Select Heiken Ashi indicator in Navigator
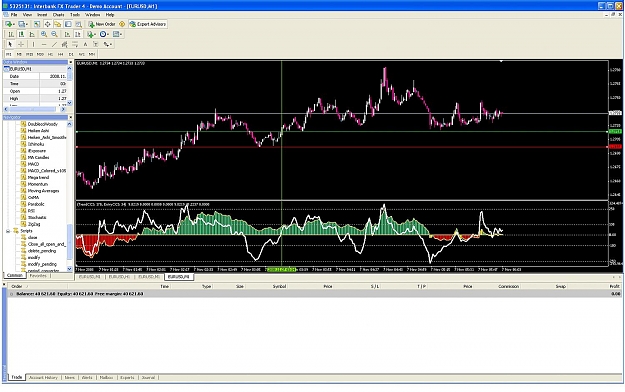This screenshot has height=392, width=625. click(38, 131)
